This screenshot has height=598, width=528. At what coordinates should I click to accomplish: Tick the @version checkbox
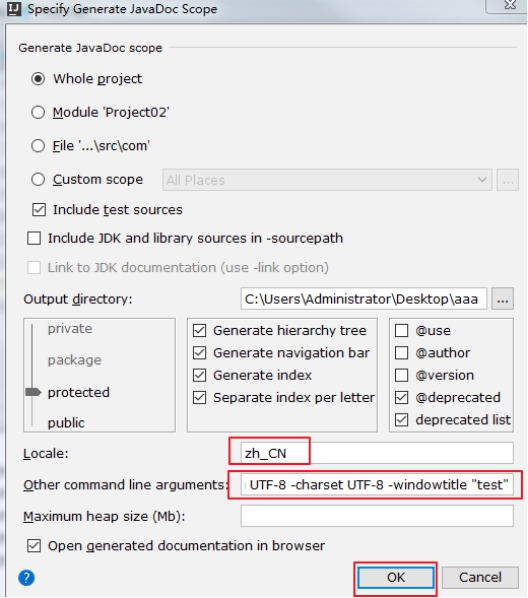point(401,375)
